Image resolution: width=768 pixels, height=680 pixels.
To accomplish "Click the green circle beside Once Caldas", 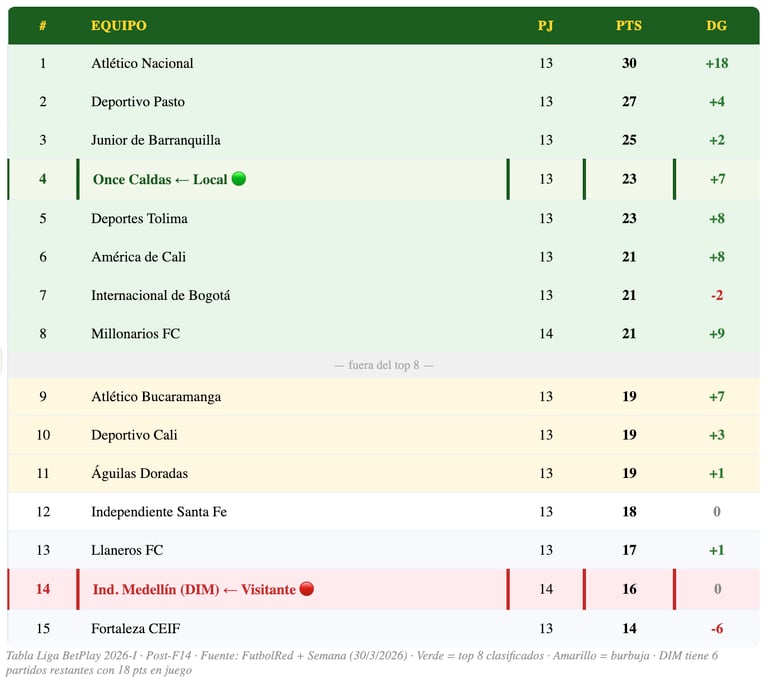I will click(x=239, y=179).
